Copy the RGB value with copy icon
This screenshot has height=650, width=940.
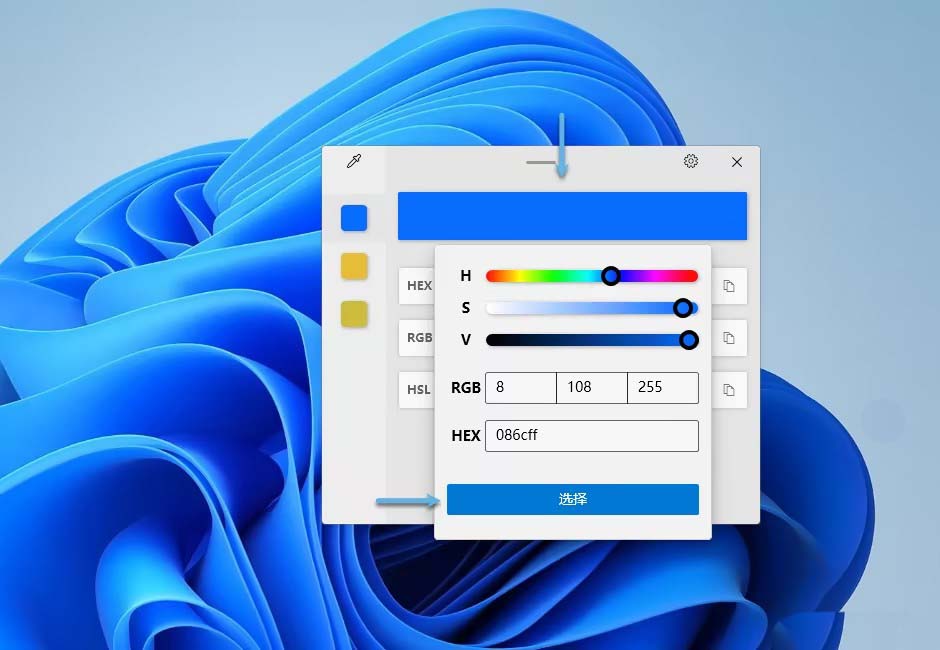729,338
